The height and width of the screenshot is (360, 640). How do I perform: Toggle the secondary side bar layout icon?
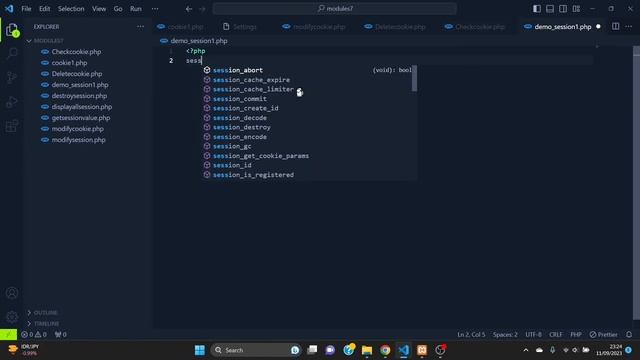(x=563, y=9)
